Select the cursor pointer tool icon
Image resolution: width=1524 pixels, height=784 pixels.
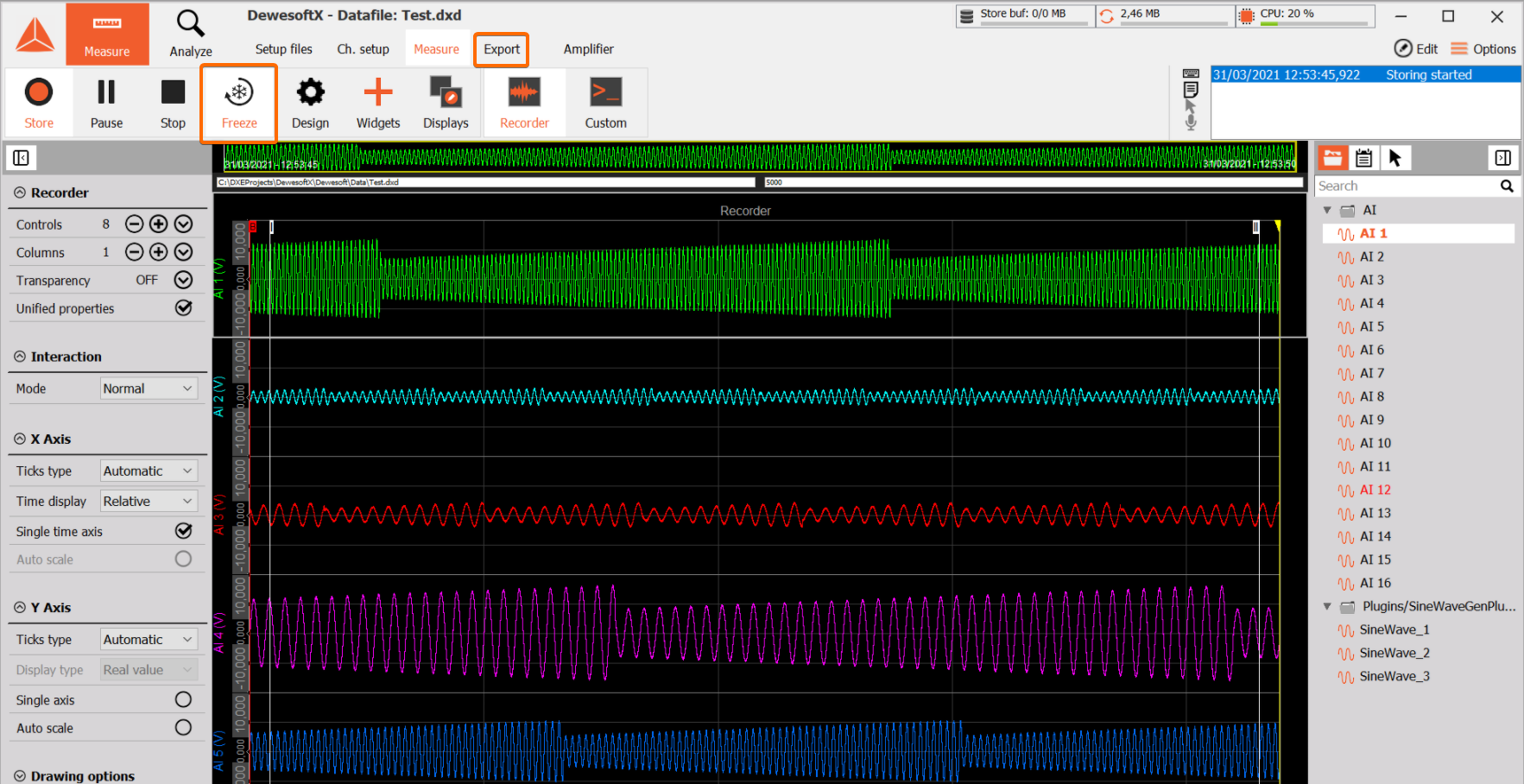1394,157
